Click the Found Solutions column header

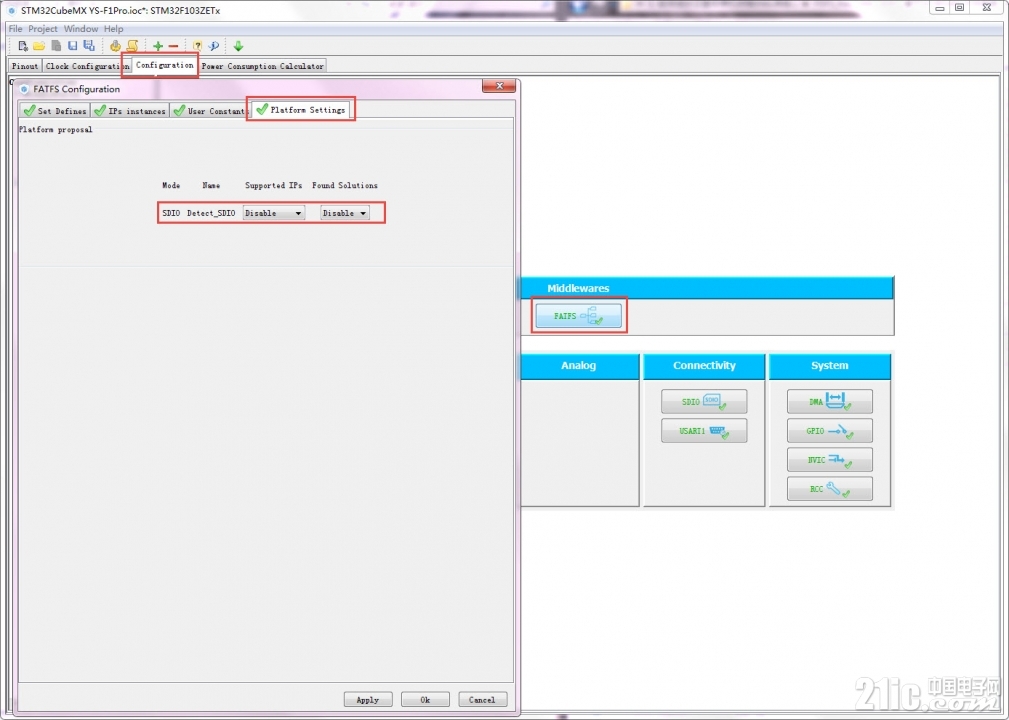345,185
